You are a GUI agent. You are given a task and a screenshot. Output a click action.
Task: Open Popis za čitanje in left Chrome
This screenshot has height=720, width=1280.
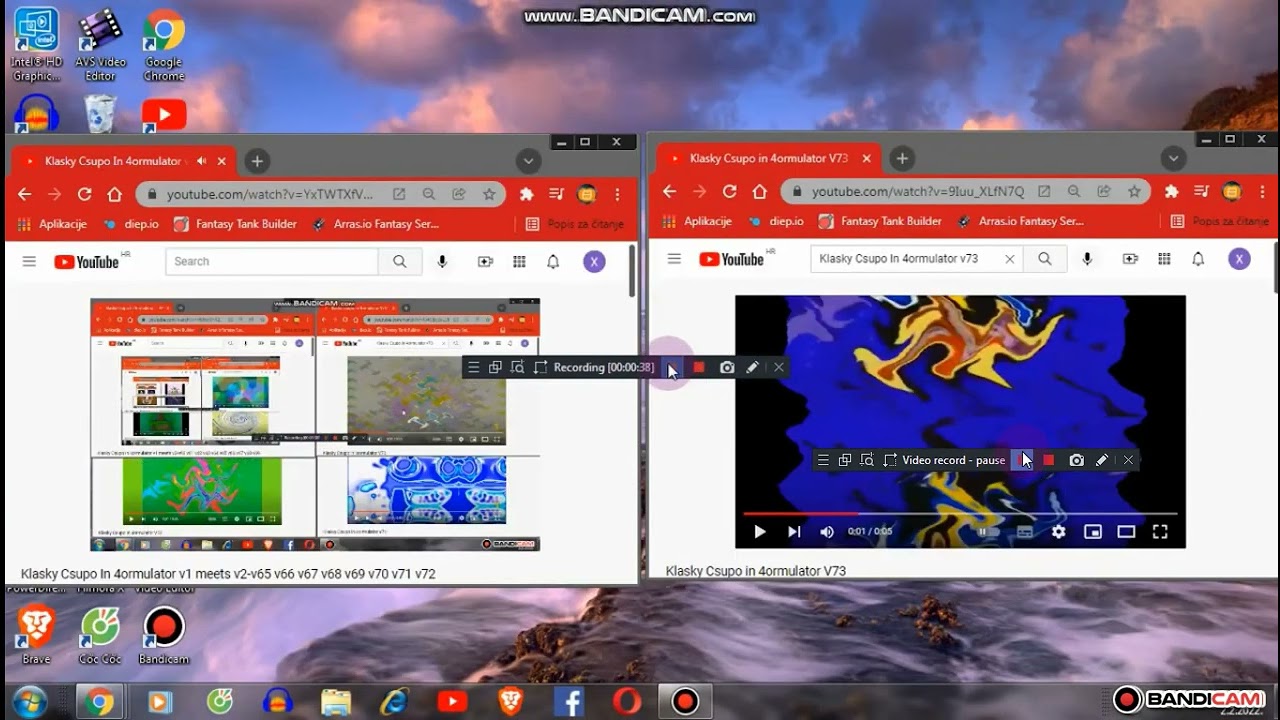coord(576,224)
